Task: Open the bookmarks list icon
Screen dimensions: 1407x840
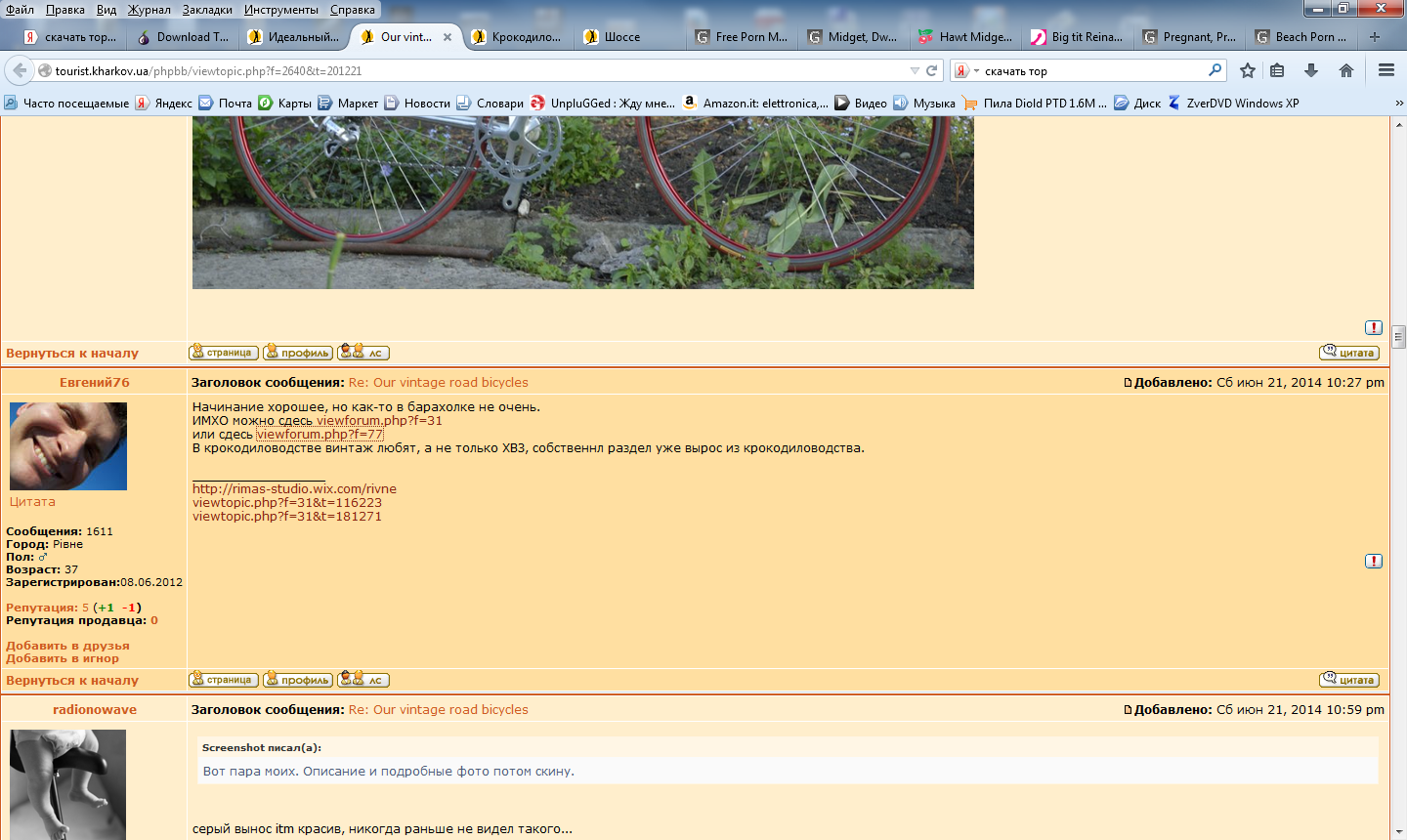Action: pos(1277,70)
